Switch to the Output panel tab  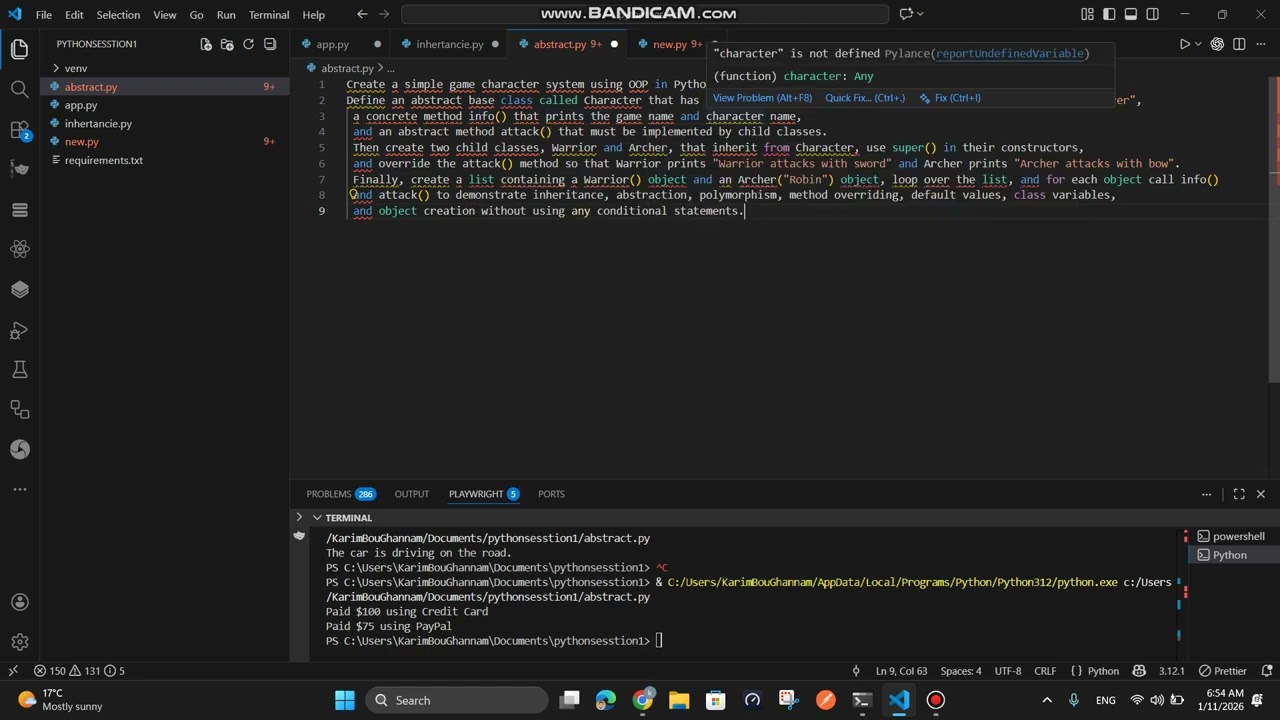pyautogui.click(x=411, y=494)
